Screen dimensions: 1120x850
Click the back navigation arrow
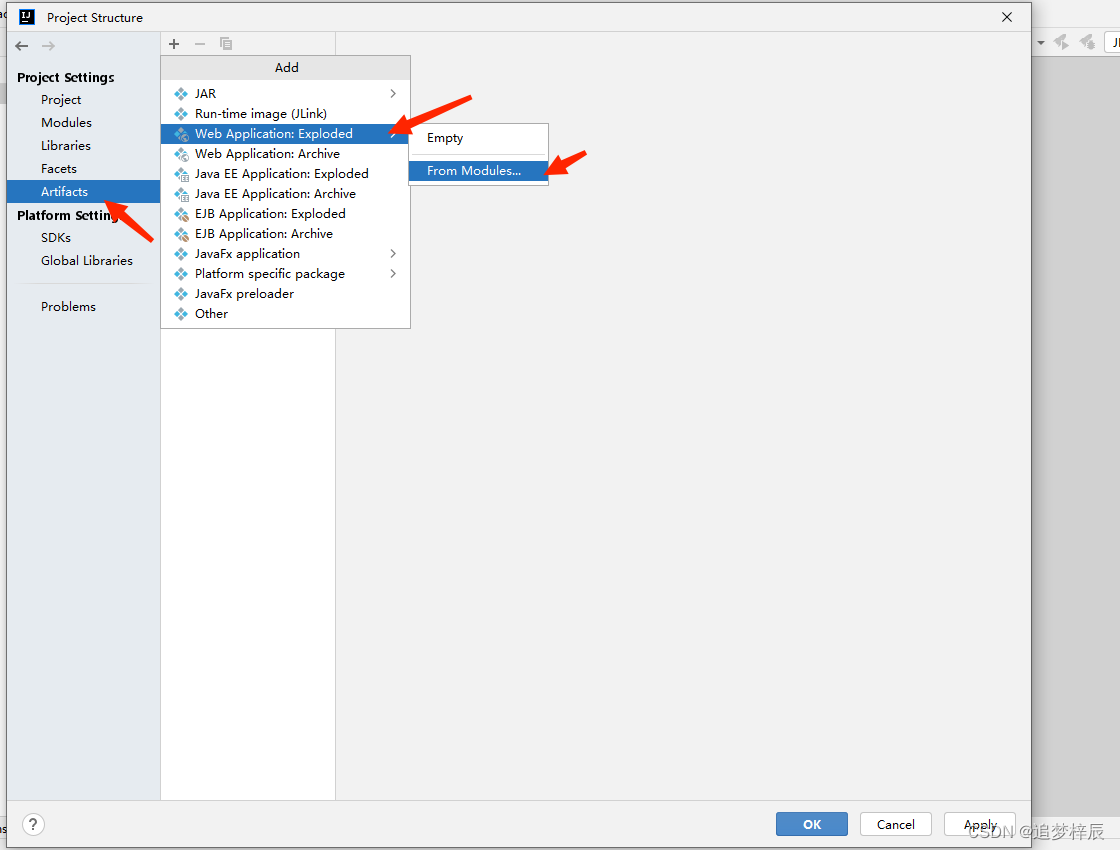pyautogui.click(x=21, y=46)
